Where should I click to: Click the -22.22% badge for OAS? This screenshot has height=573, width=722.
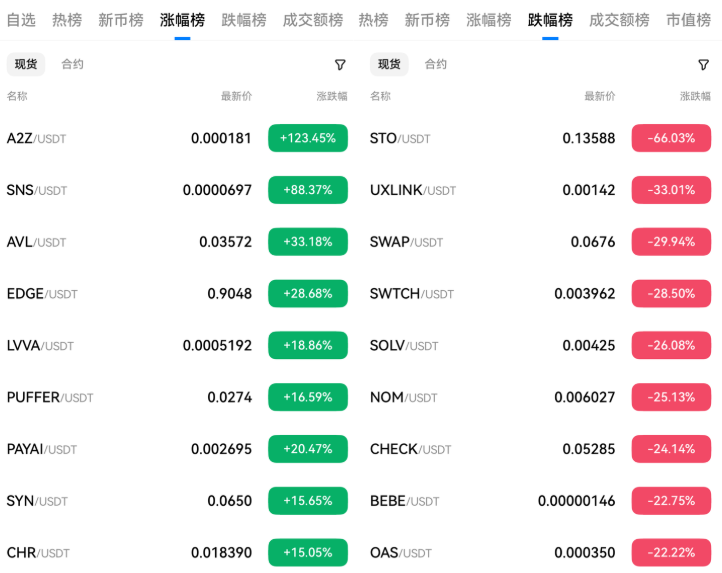click(x=671, y=552)
